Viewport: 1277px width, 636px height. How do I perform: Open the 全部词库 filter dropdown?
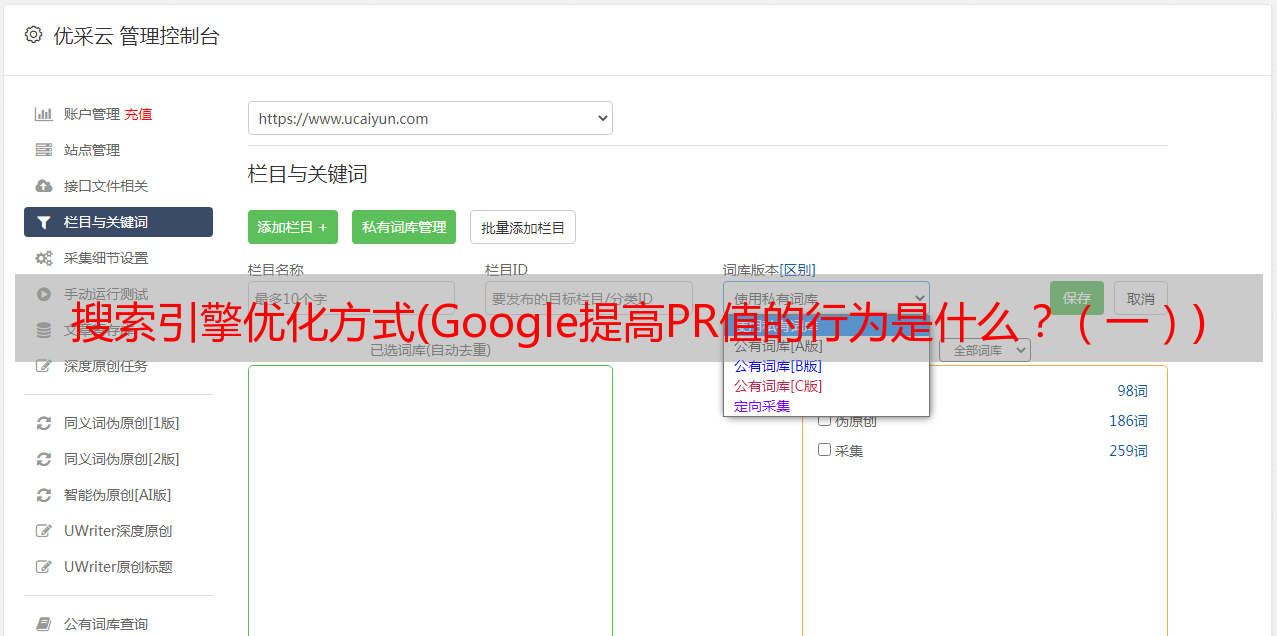[985, 350]
